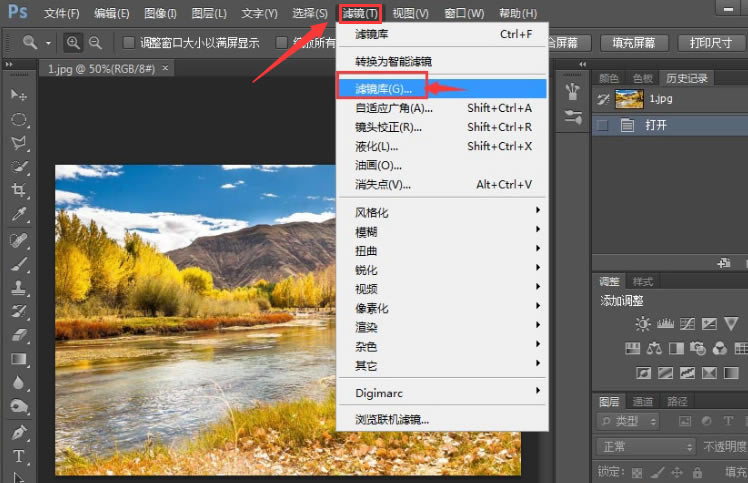Choose 滤镜库(G)... from the filter menu
The image size is (748, 483).
point(442,89)
